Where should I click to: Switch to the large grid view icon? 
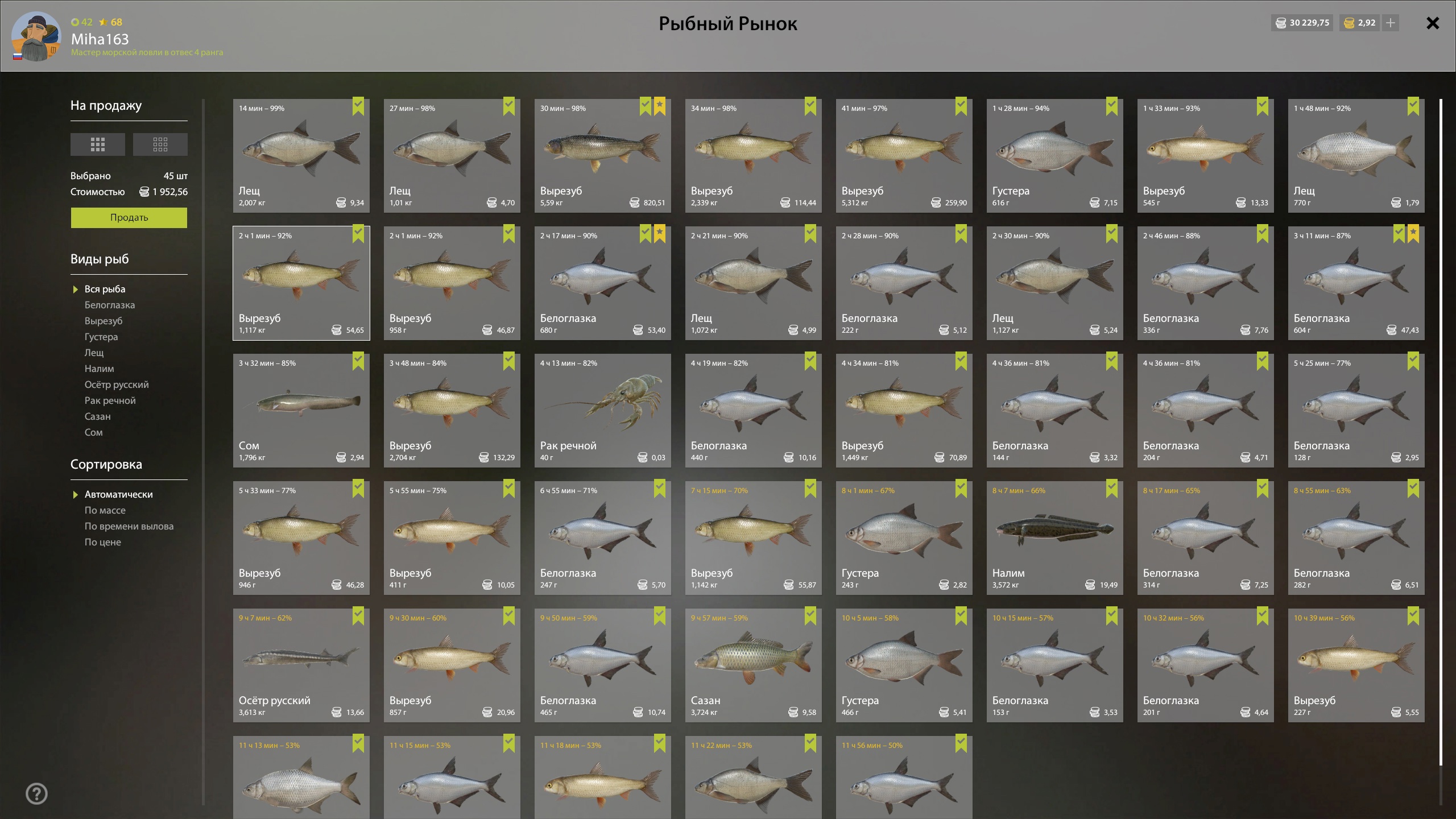(98, 144)
